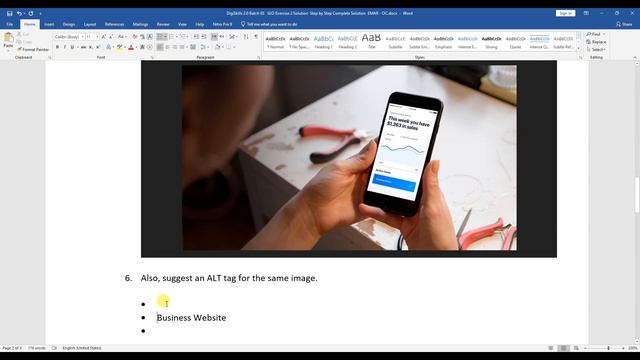Viewport: 640px width, 360px height.
Task: Toggle Superscript formatting
Action: coord(98,47)
